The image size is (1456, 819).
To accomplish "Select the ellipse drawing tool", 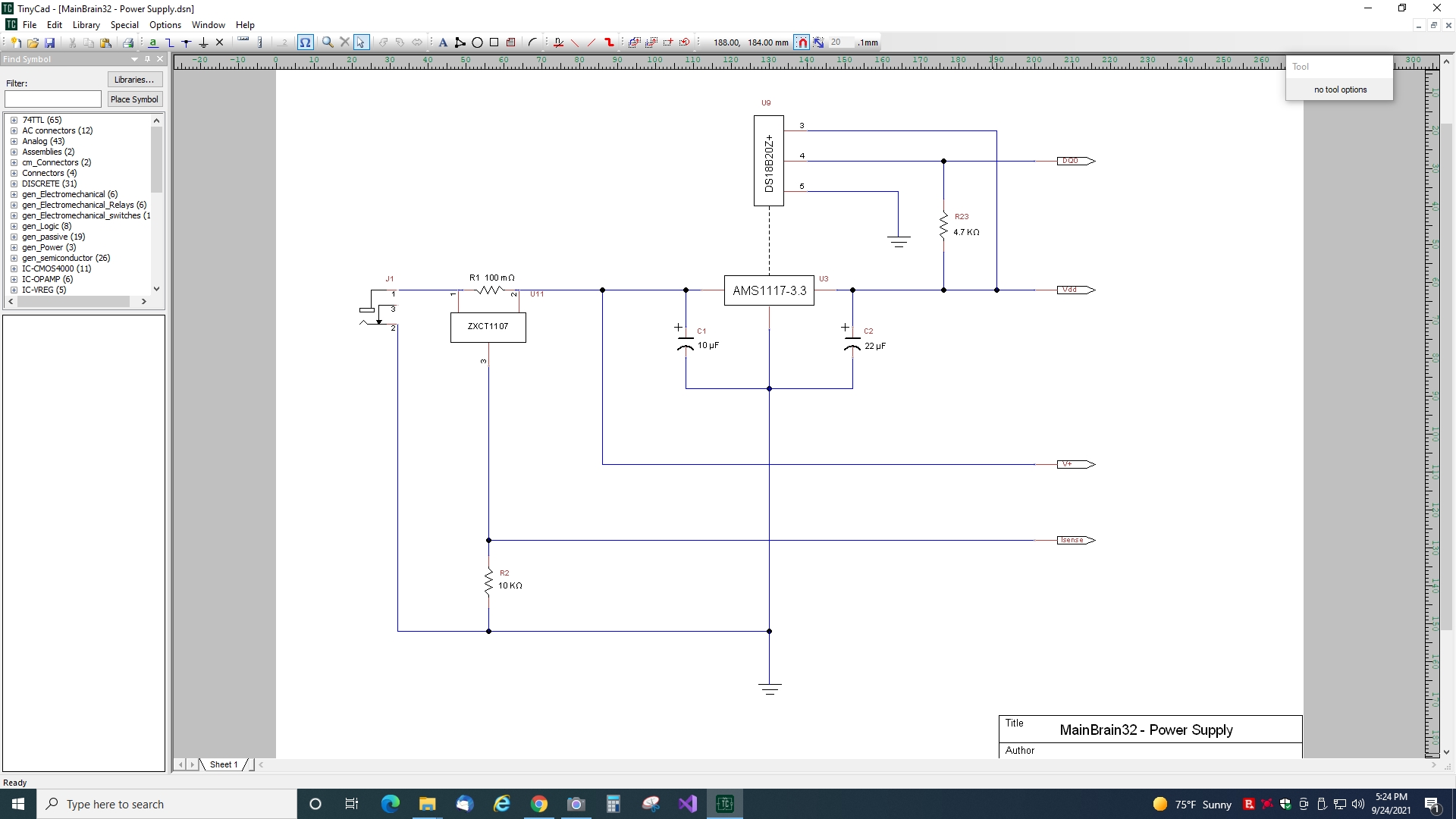I will 477,42.
